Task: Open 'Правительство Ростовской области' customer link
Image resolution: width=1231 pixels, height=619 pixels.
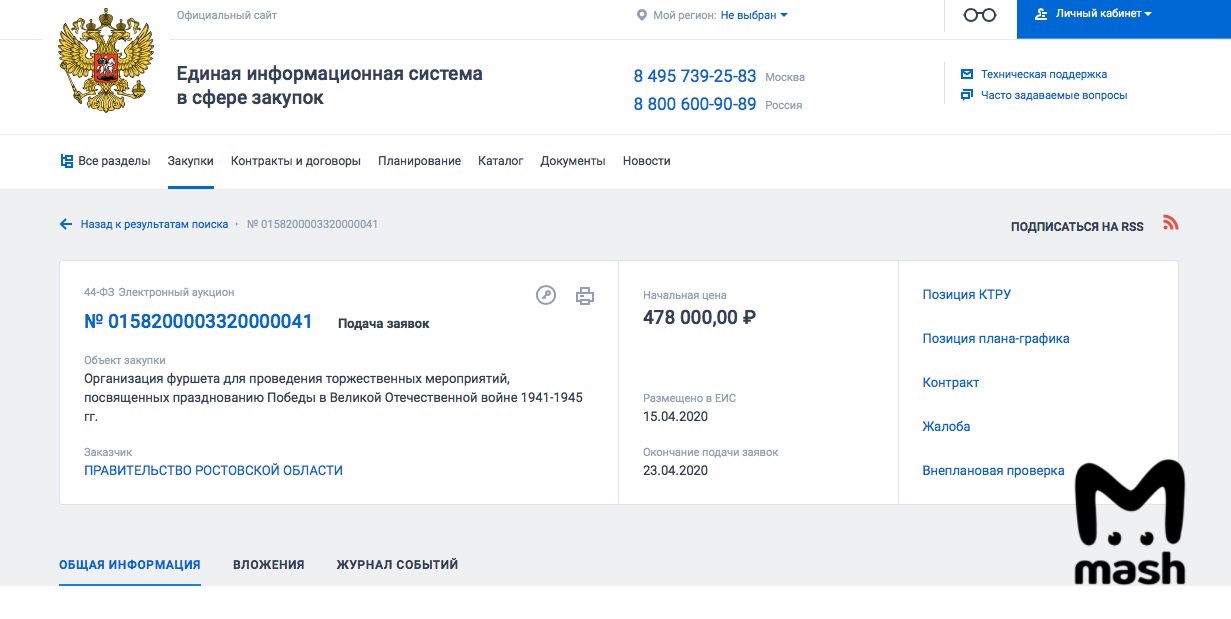Action: point(213,470)
